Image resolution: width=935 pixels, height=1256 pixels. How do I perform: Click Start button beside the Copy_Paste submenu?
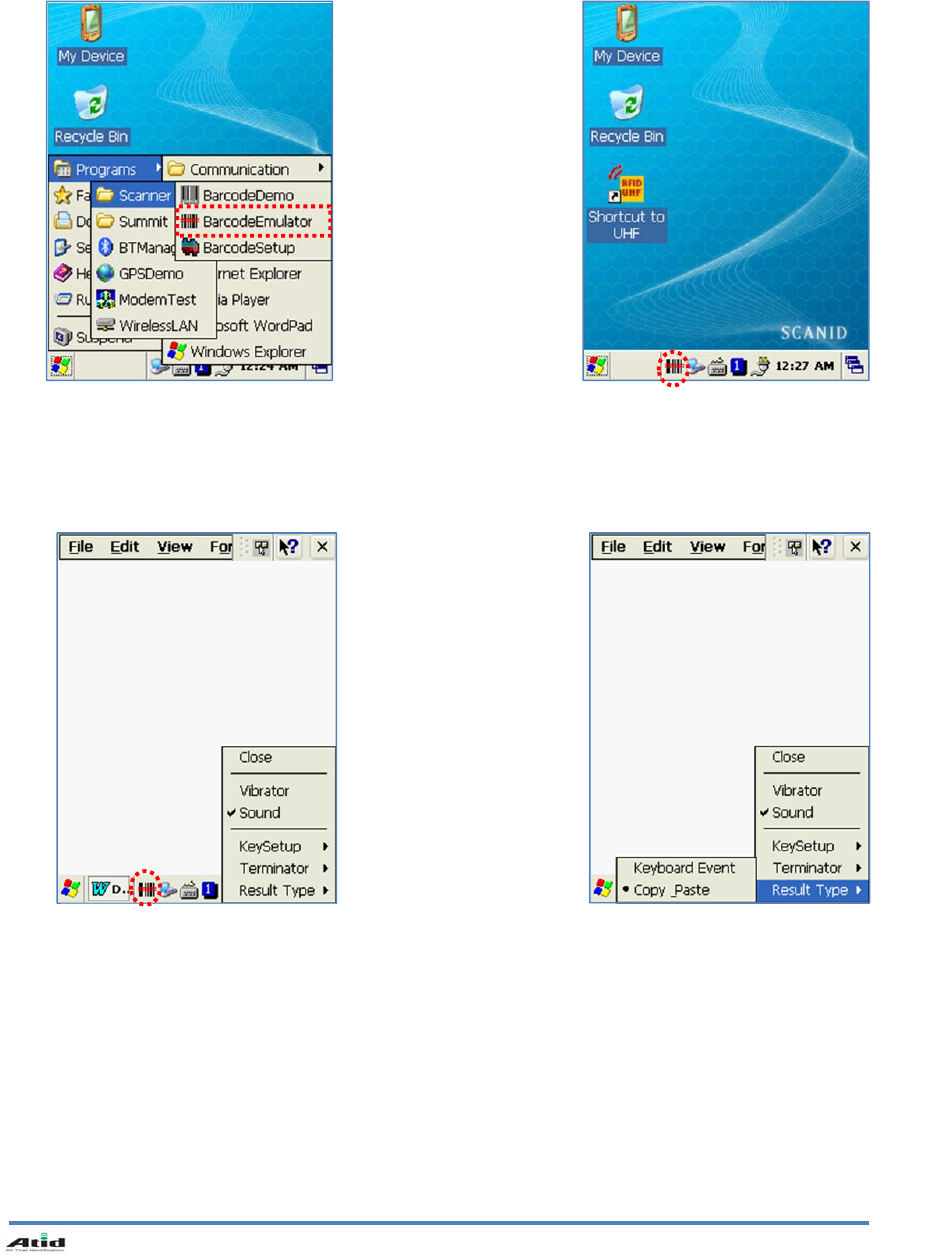(x=604, y=888)
